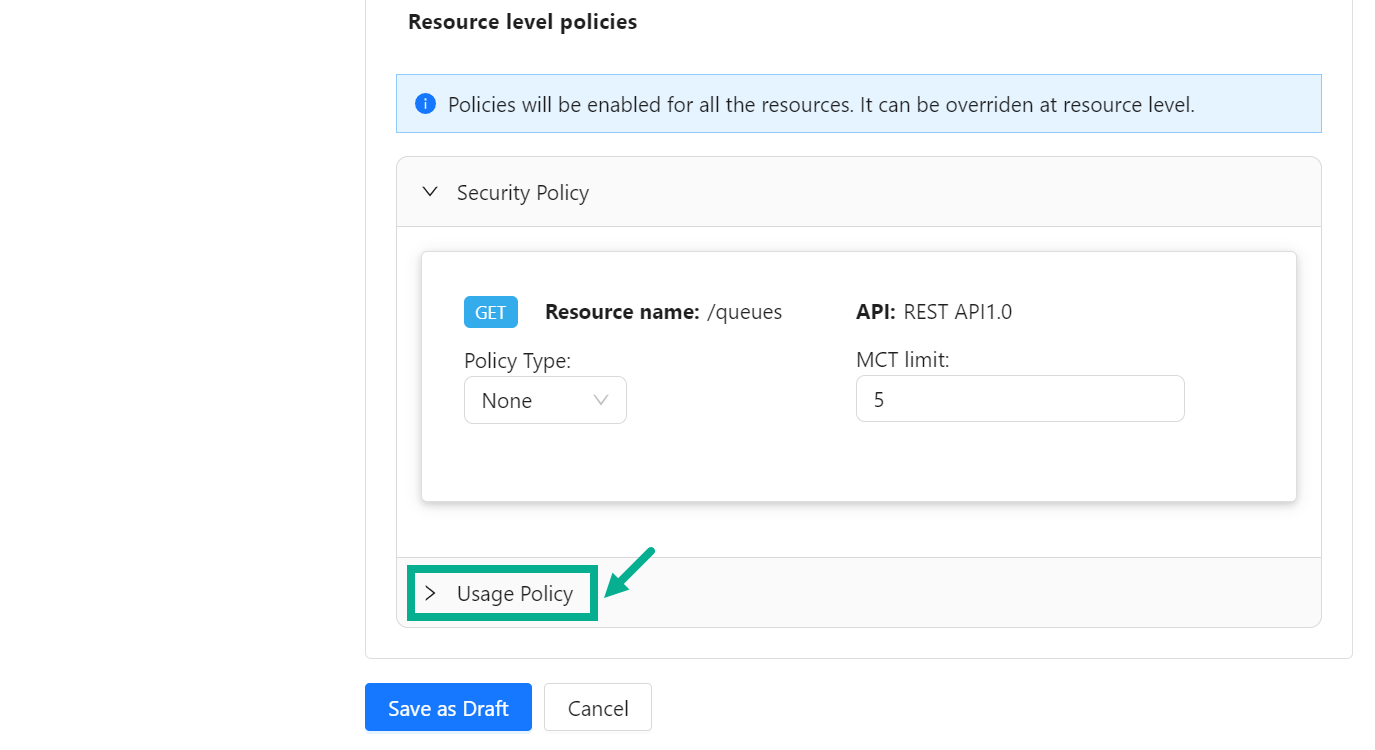Expand the Usage Policy section
This screenshot has height=750, width=1375.
point(514,593)
